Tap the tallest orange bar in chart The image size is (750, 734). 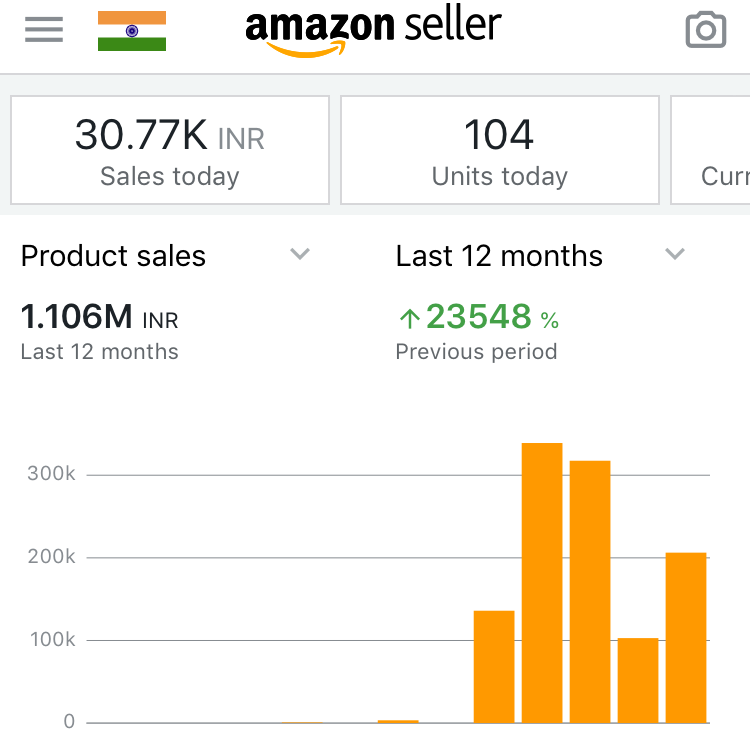click(x=542, y=582)
